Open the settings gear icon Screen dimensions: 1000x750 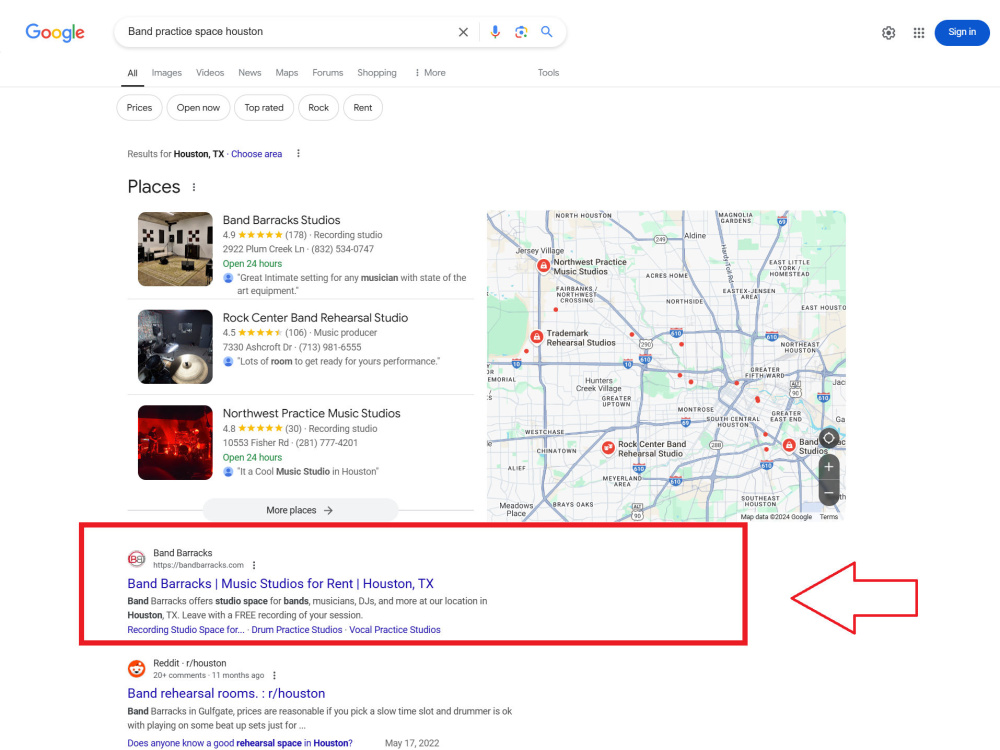pyautogui.click(x=888, y=33)
